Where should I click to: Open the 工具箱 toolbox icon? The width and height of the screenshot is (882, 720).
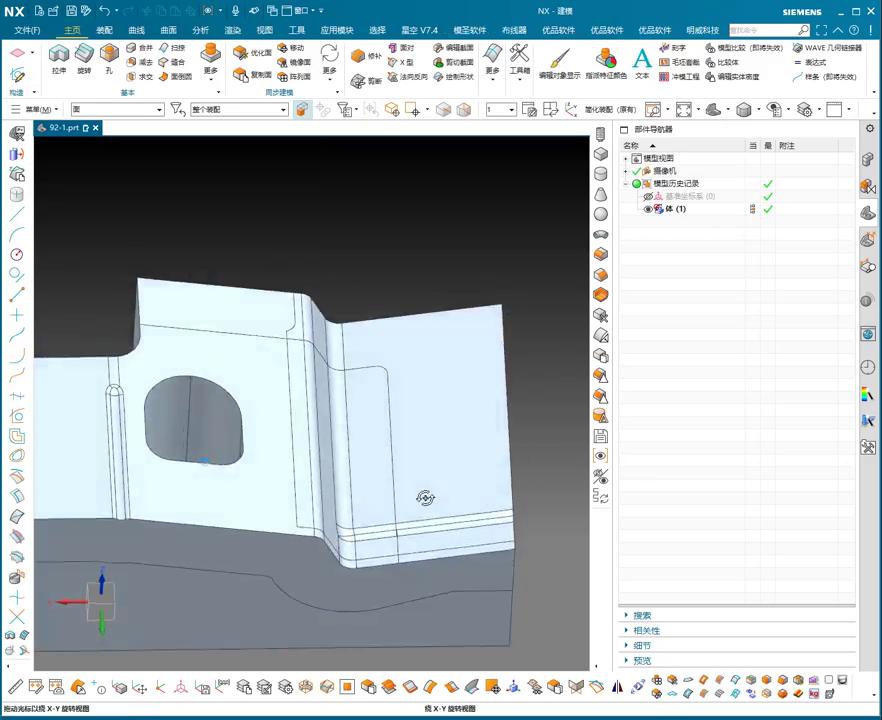[x=519, y=55]
